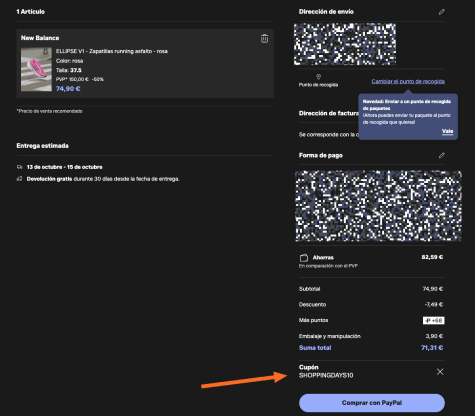Screen dimensions: 475x416
Task: Click the 13 de octubre - 15 de octubre dates
Action: point(65,167)
